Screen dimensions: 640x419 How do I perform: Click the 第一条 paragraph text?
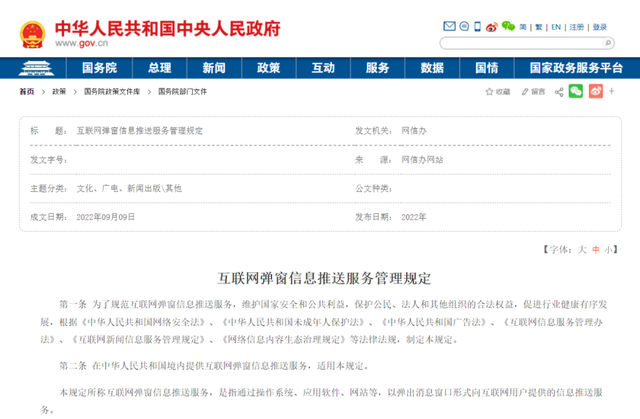coord(323,322)
